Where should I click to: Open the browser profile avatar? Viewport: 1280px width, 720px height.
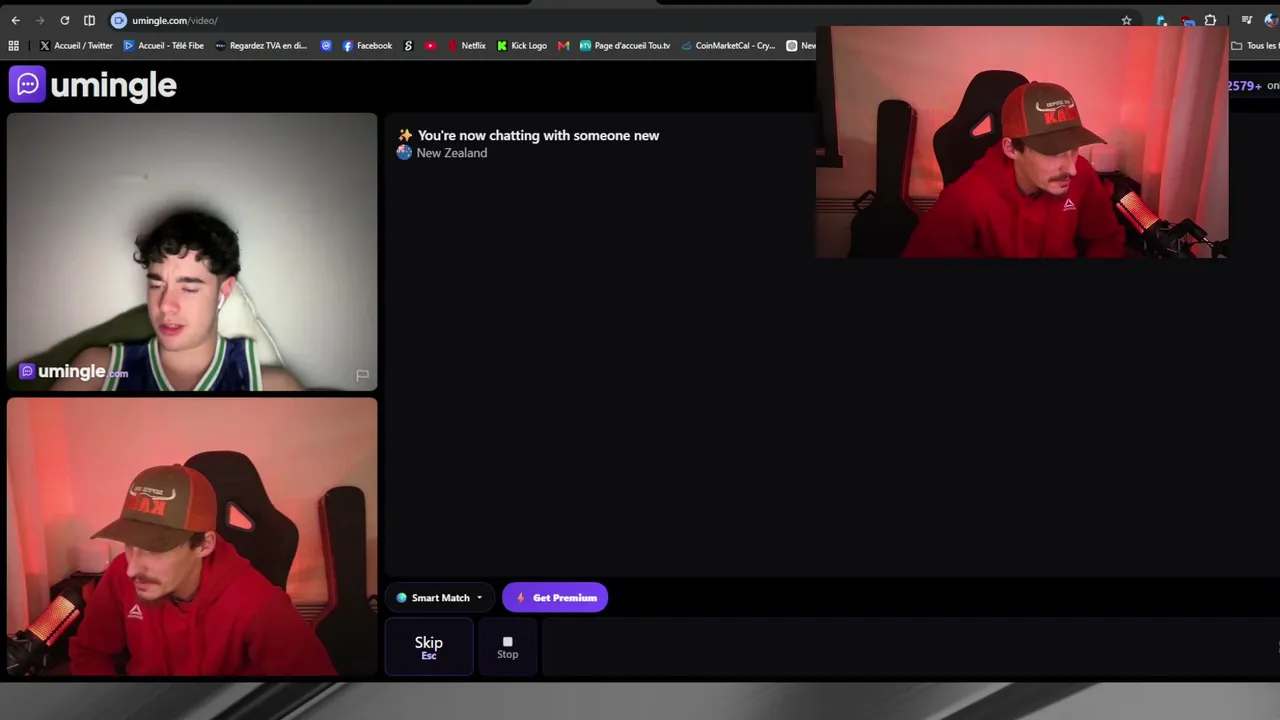(x=1271, y=20)
